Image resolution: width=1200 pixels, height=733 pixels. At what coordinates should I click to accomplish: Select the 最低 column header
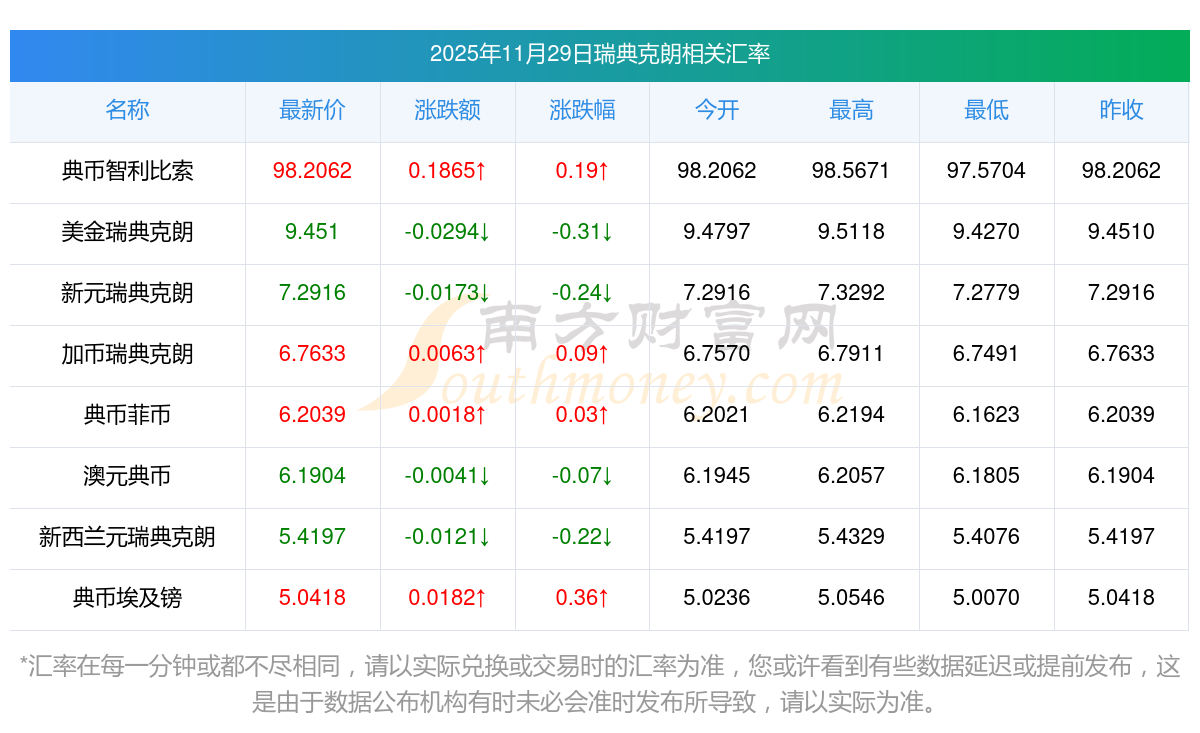click(x=986, y=110)
